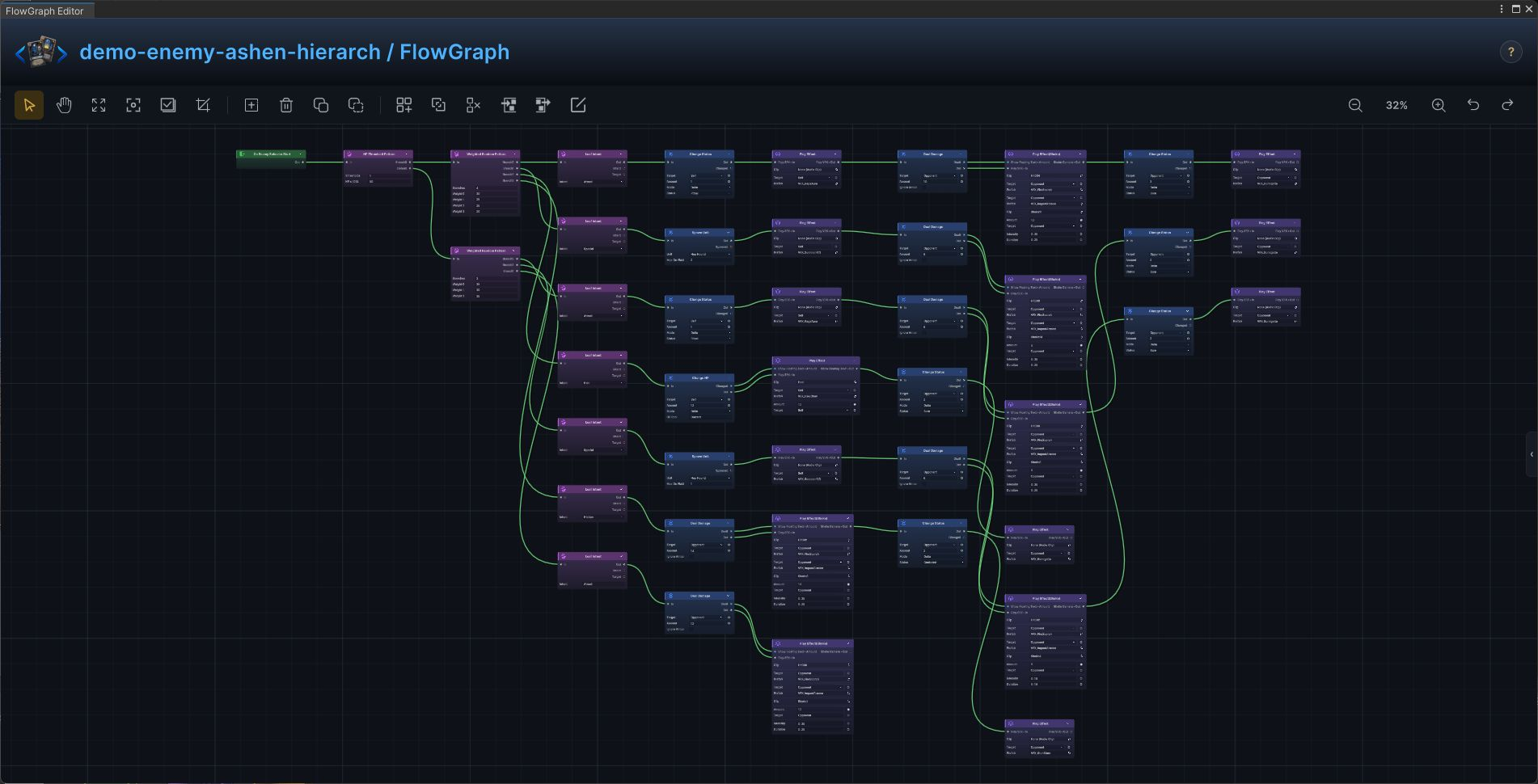
Task: Zoom in with the magnifier plus icon
Action: (1439, 105)
